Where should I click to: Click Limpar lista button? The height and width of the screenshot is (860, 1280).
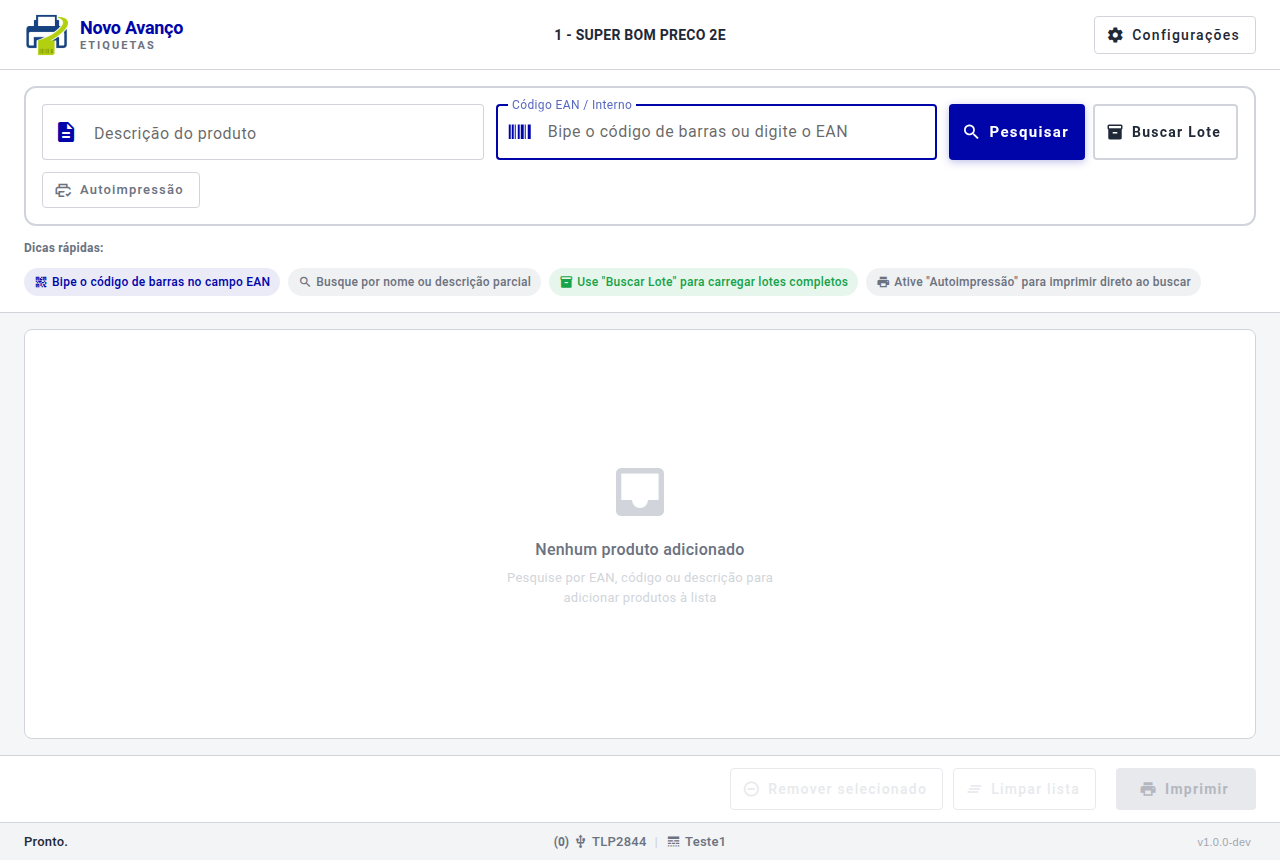1024,789
